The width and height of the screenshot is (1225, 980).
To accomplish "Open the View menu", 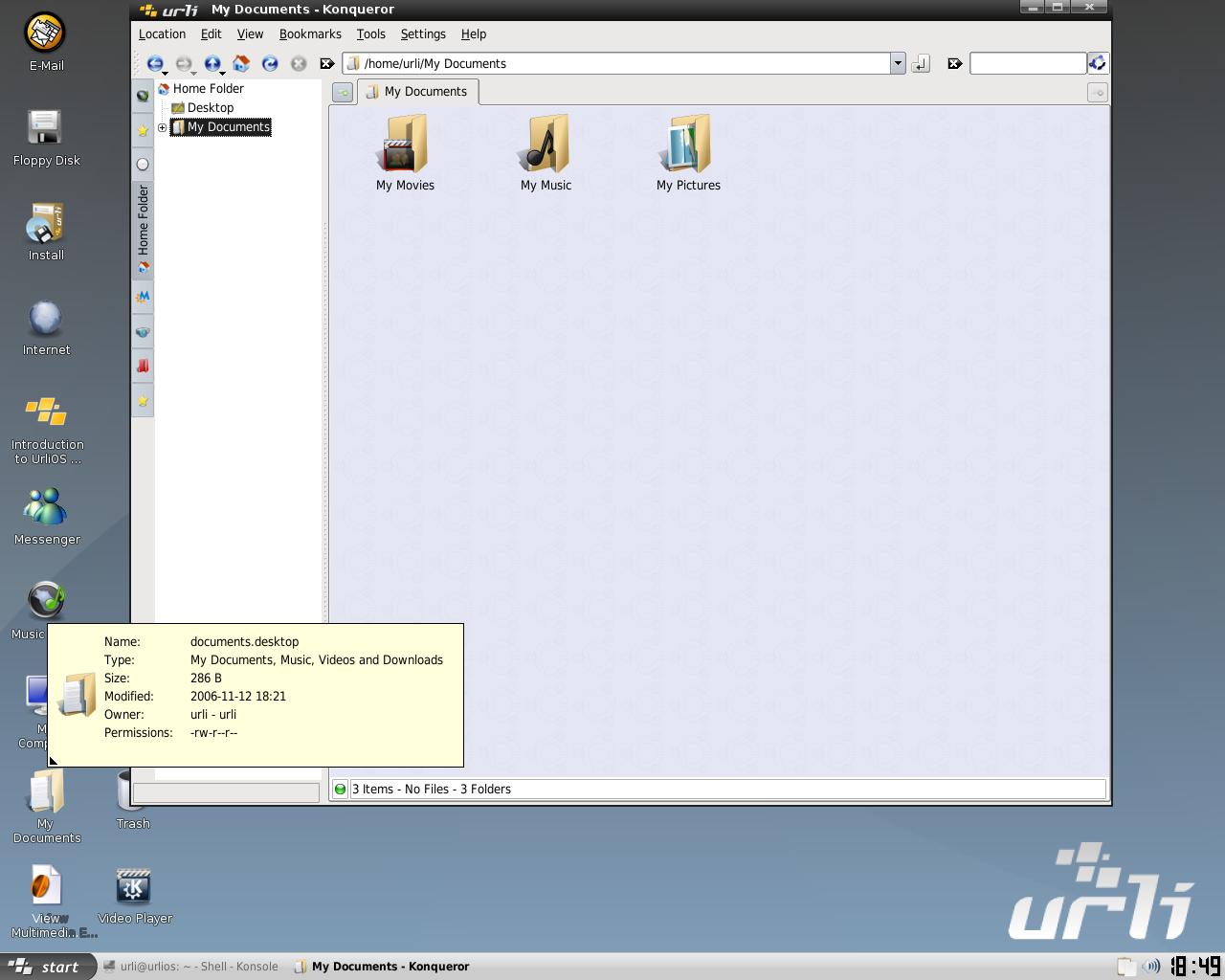I will 250,33.
